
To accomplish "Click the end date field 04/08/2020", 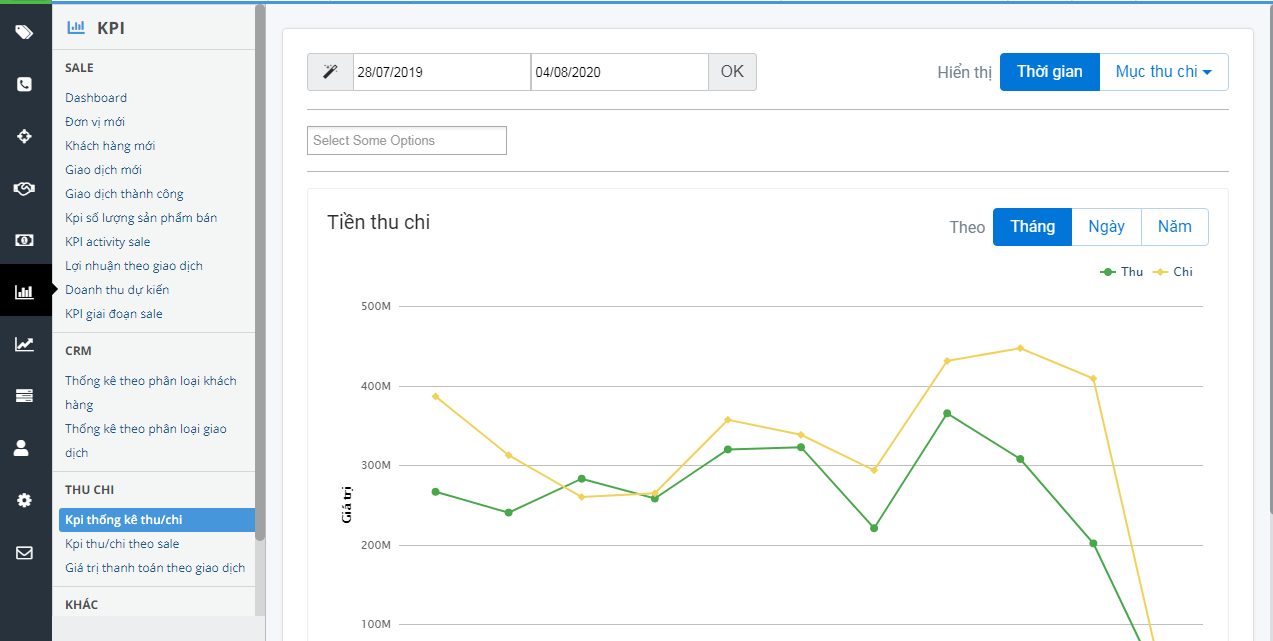I will (620, 72).
